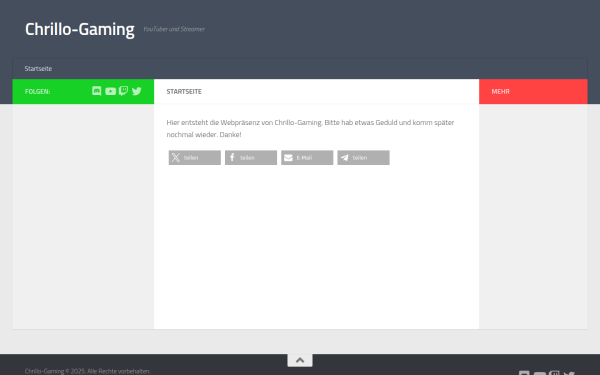
Task: Open the YouTube icon beside FOLGEN
Action: coord(111,91)
